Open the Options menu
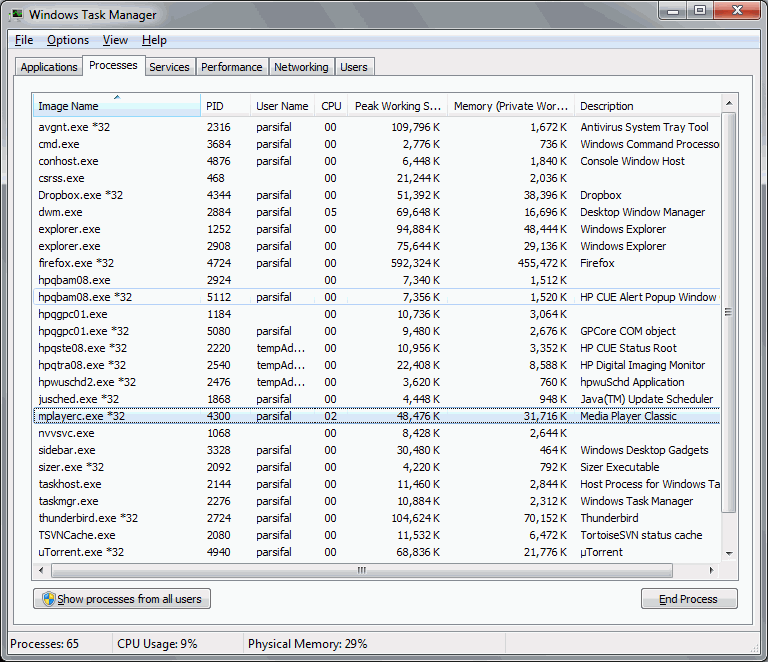 point(68,40)
